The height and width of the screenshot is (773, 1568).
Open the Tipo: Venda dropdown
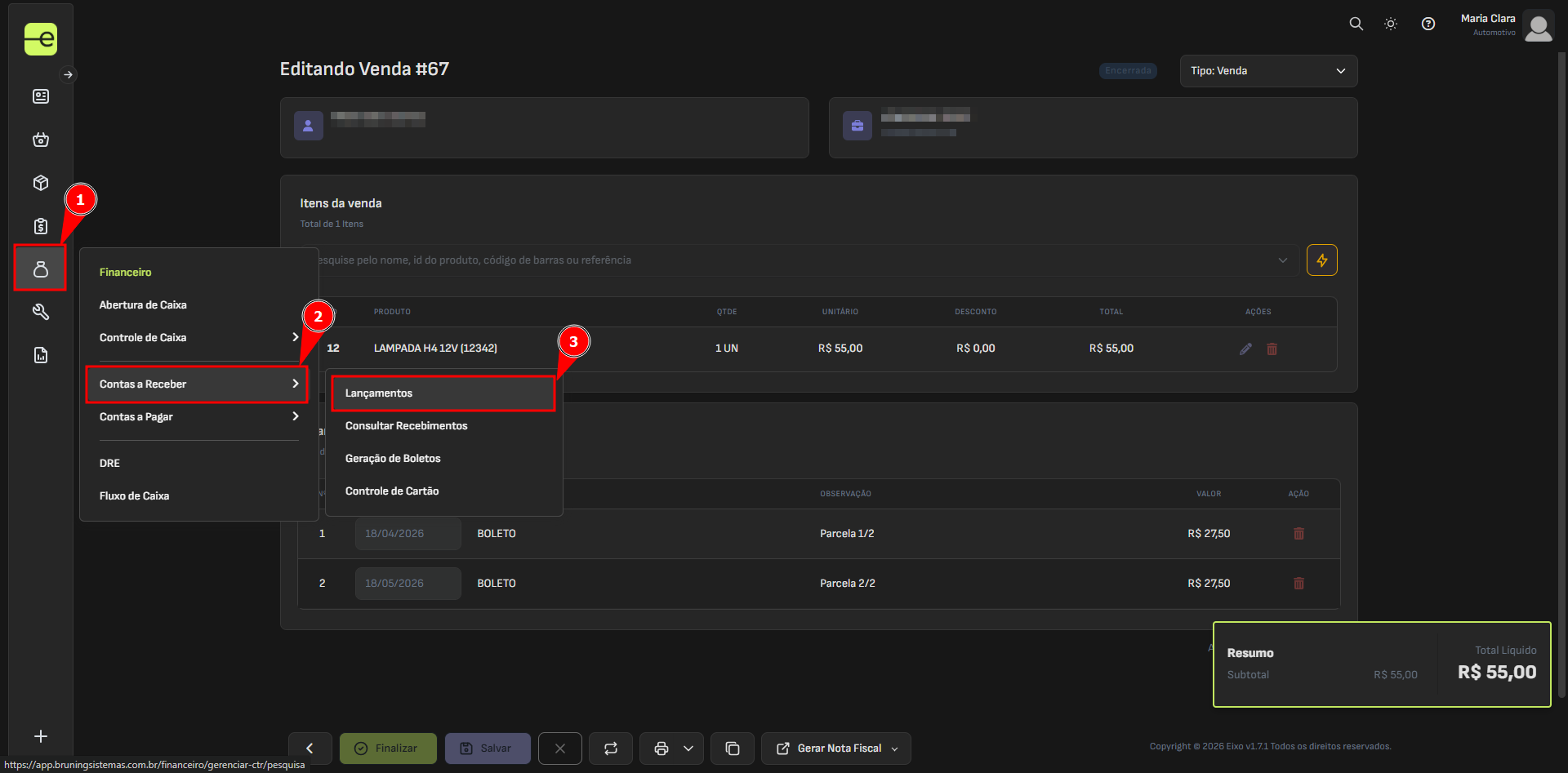tap(1267, 71)
